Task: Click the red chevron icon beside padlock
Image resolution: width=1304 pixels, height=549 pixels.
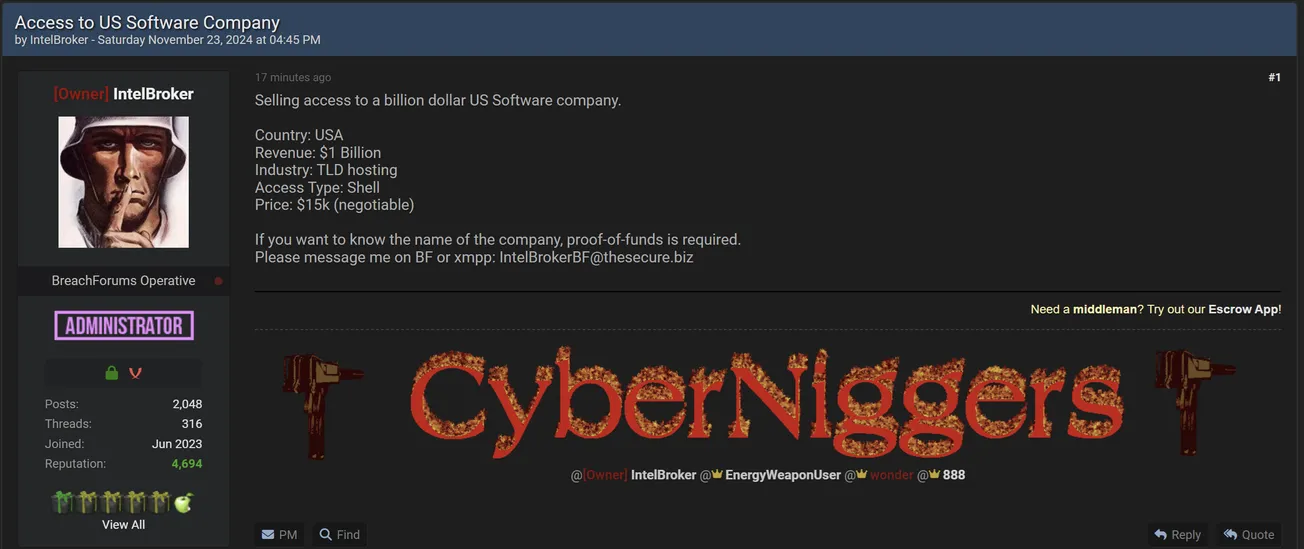Action: click(135, 373)
